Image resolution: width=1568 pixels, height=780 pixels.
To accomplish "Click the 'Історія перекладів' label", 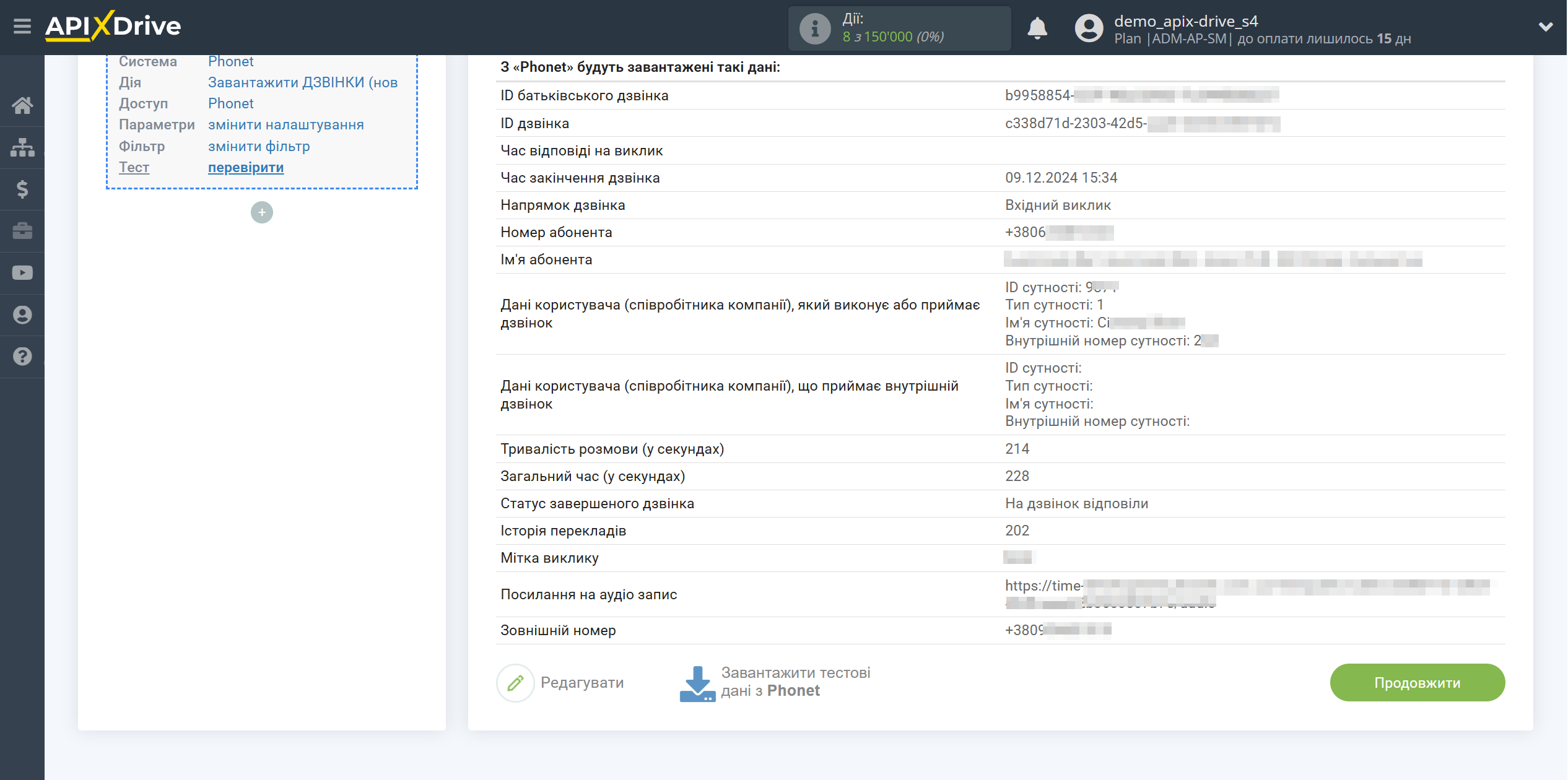I will pyautogui.click(x=563, y=531).
